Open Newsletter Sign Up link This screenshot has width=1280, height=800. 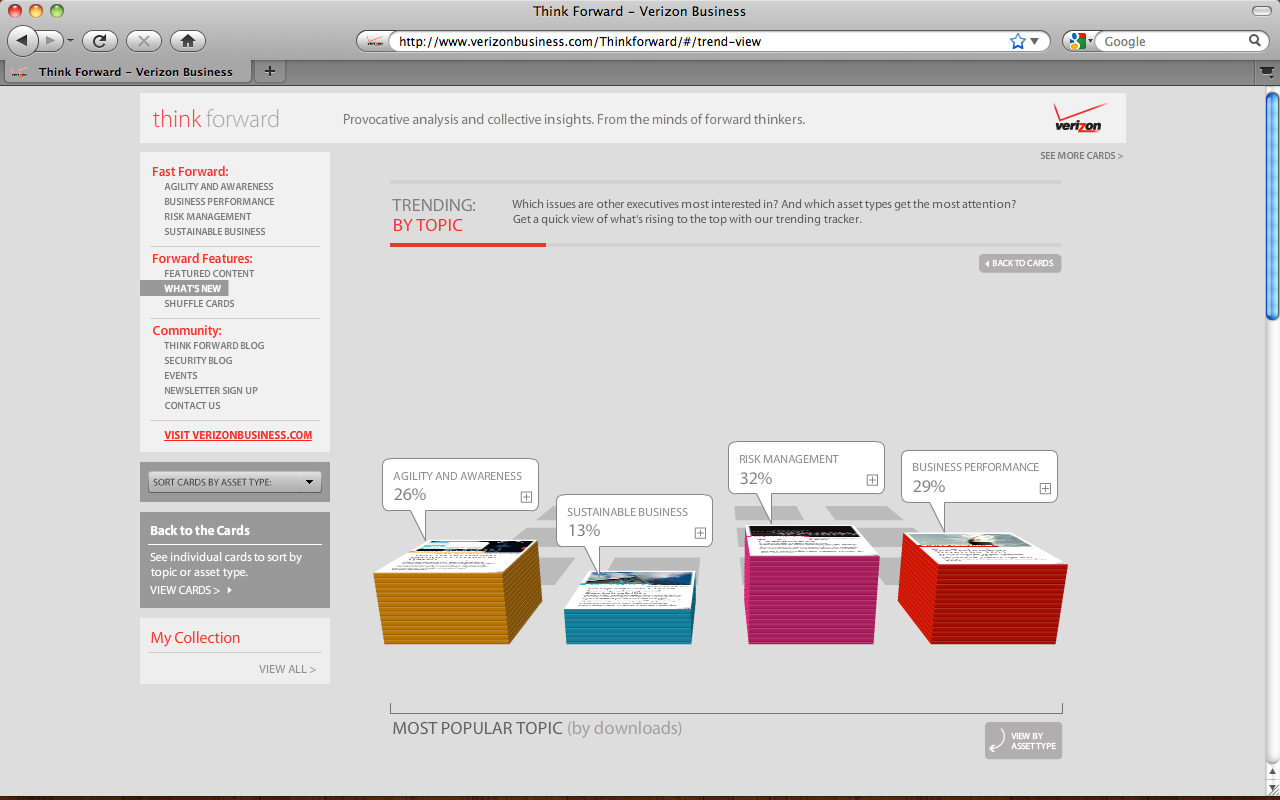click(x=211, y=391)
